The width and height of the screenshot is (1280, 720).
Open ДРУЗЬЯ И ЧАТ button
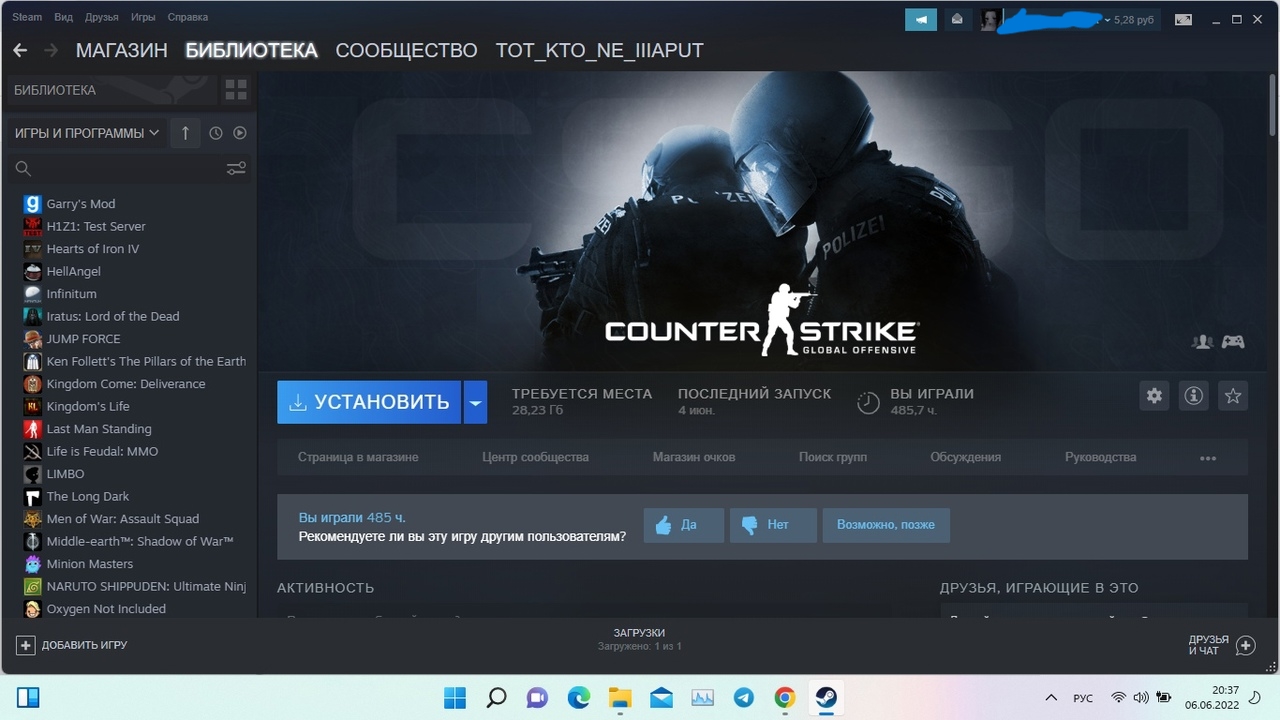click(x=1221, y=645)
